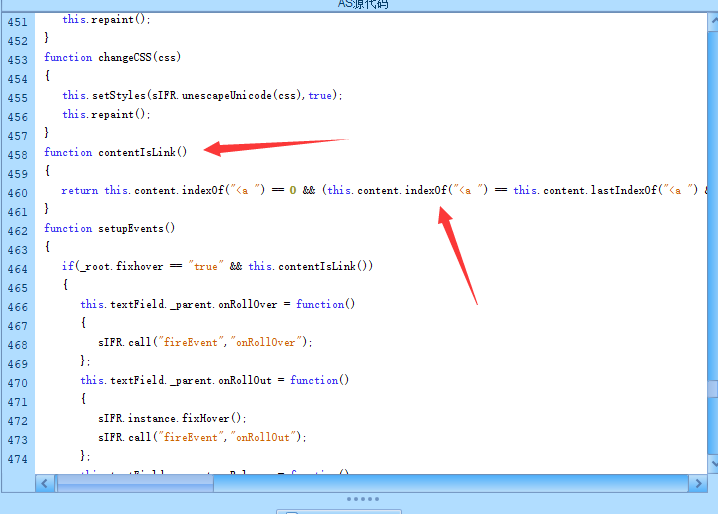Click the fixHover call on line 472

point(206,418)
